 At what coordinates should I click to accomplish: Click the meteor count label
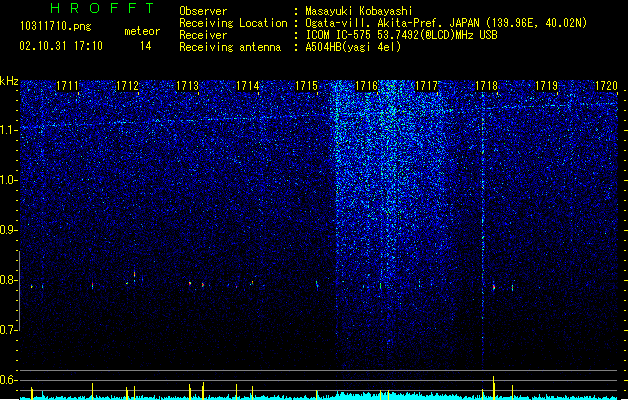142,31
